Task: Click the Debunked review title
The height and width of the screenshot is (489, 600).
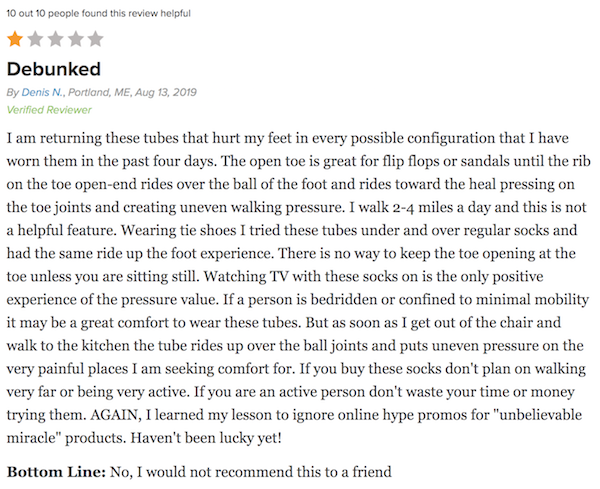Action: 54,69
